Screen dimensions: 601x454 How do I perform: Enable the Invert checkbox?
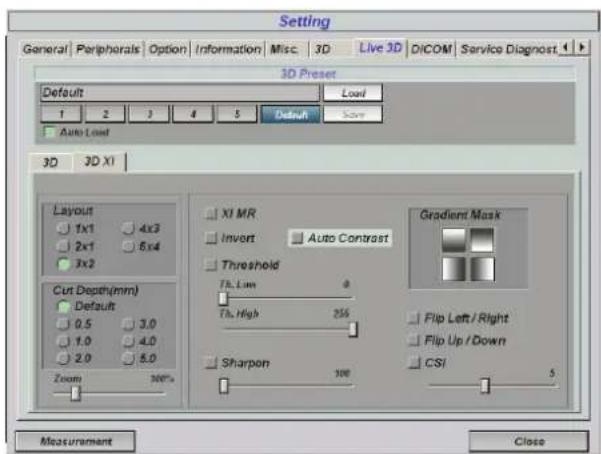pyautogui.click(x=211, y=238)
